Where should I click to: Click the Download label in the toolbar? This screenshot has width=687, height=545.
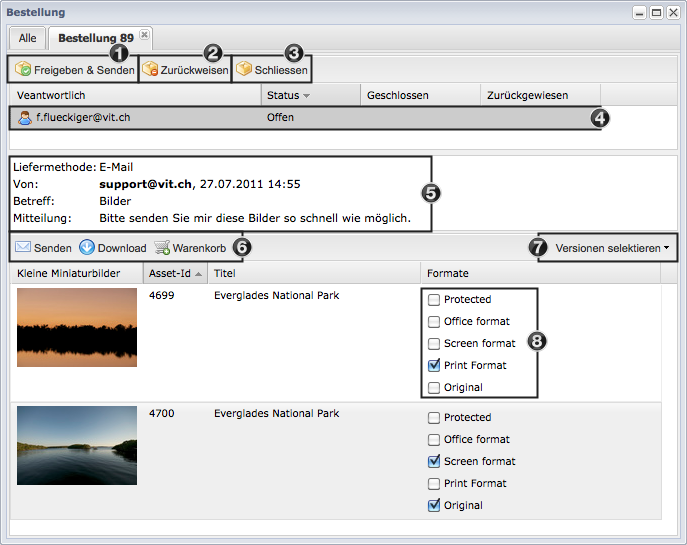pyautogui.click(x=122, y=248)
